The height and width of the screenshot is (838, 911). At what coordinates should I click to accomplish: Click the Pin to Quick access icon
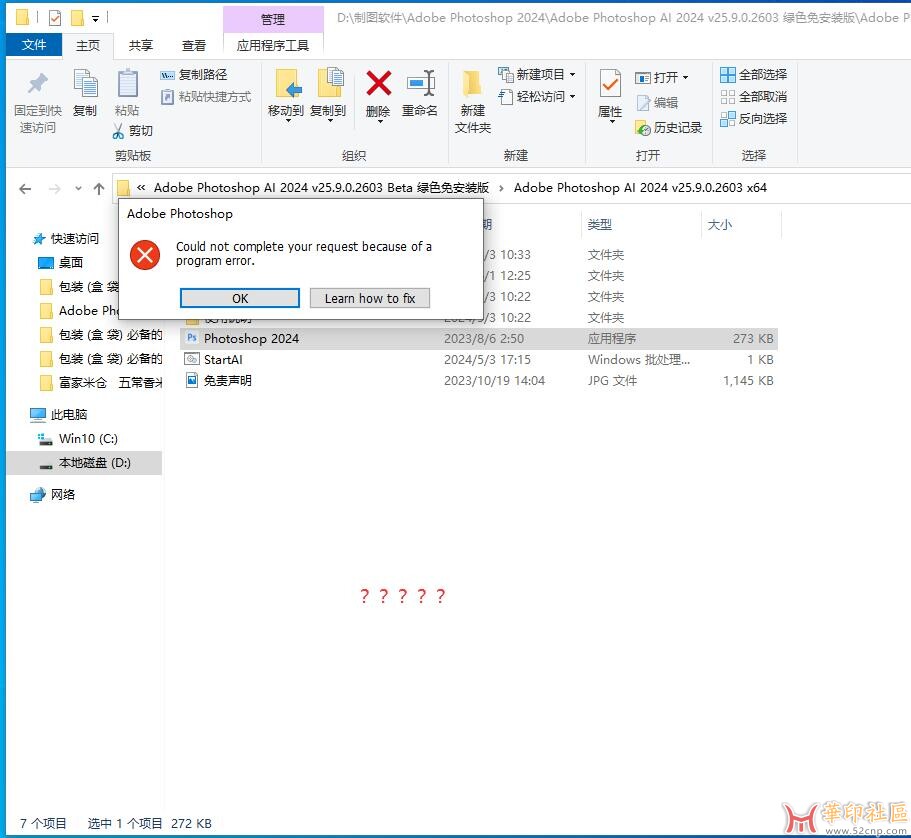(38, 84)
